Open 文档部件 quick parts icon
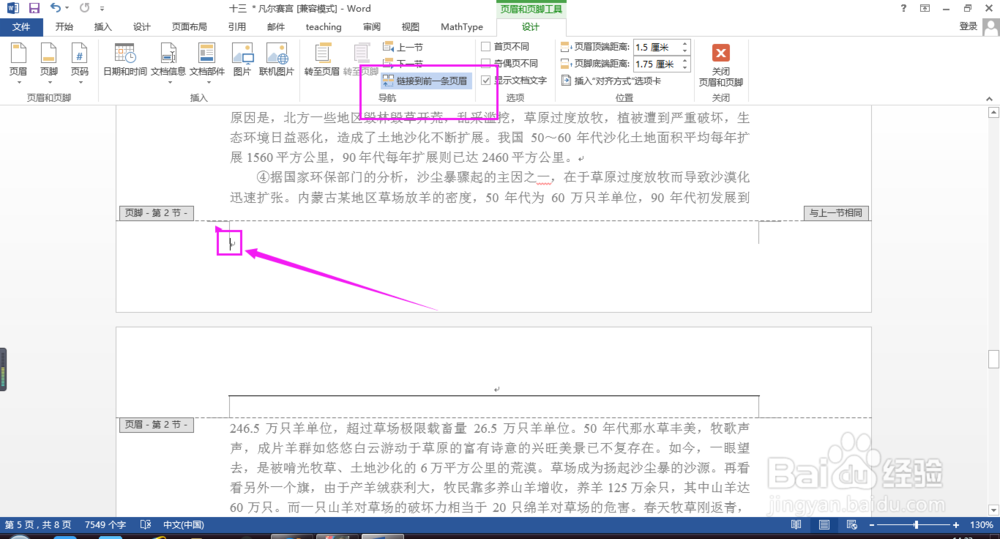The width and height of the screenshot is (1000, 539). [207, 54]
